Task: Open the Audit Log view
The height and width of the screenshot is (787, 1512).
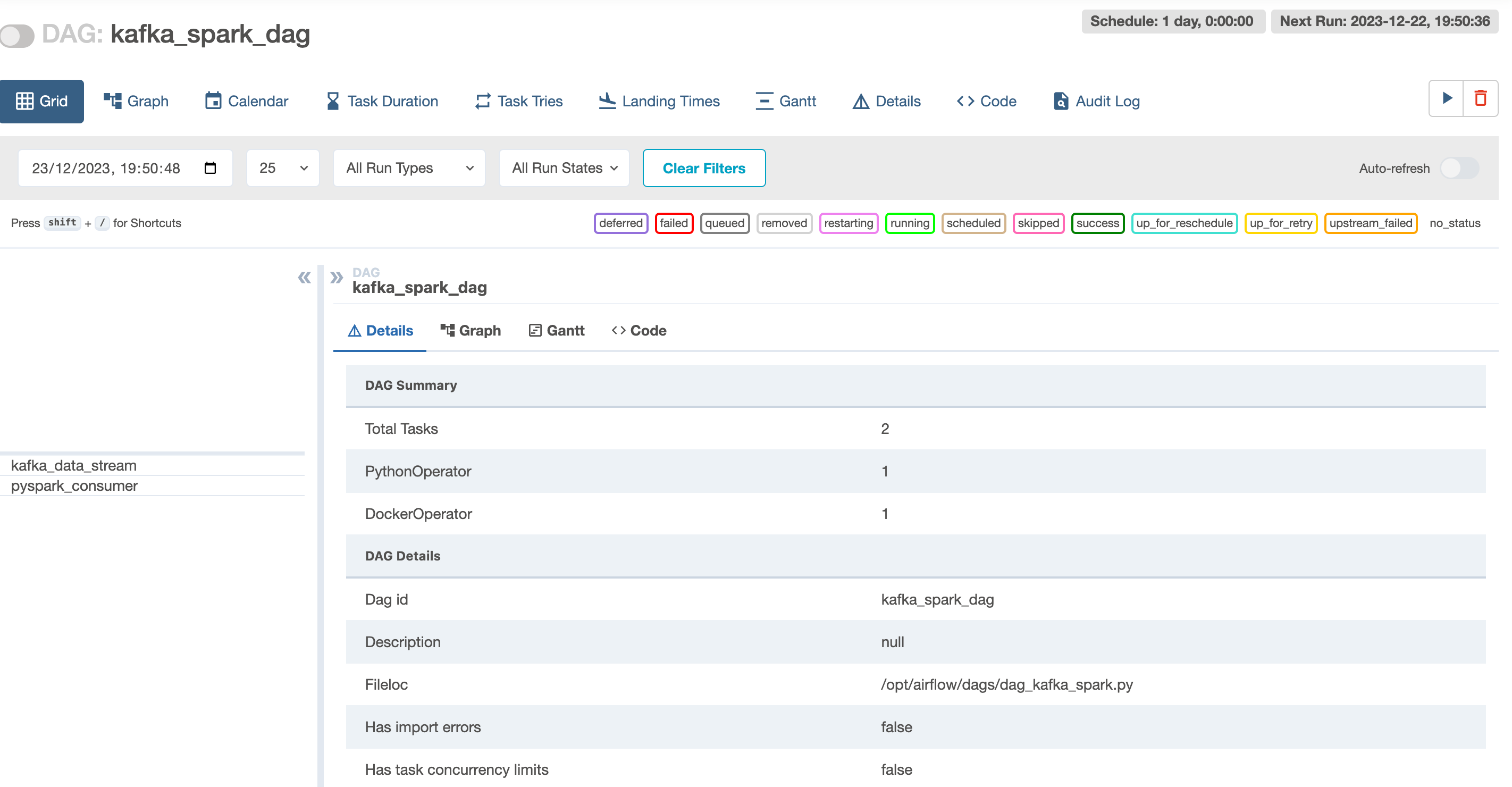Action: pos(1096,102)
